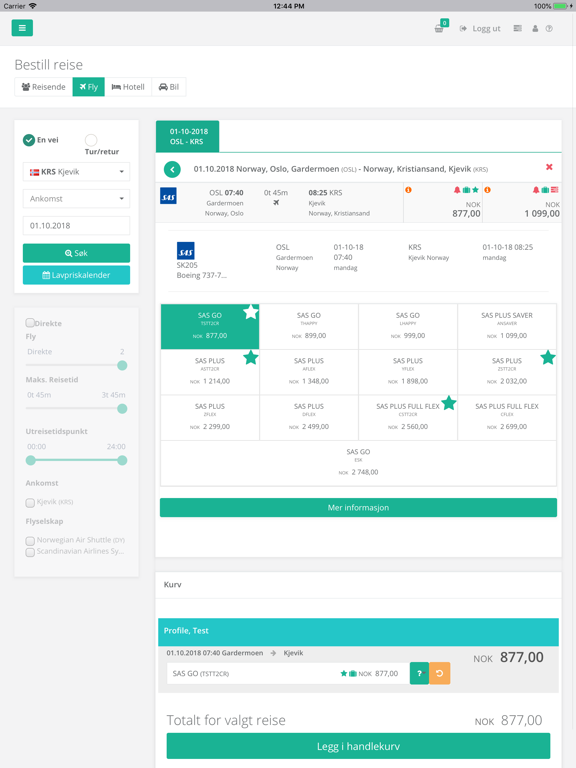Screen dimensions: 576x768
Task: Select SAS PLUS FULL FLEX CFLEX 2 699,00
Action: (x=507, y=417)
